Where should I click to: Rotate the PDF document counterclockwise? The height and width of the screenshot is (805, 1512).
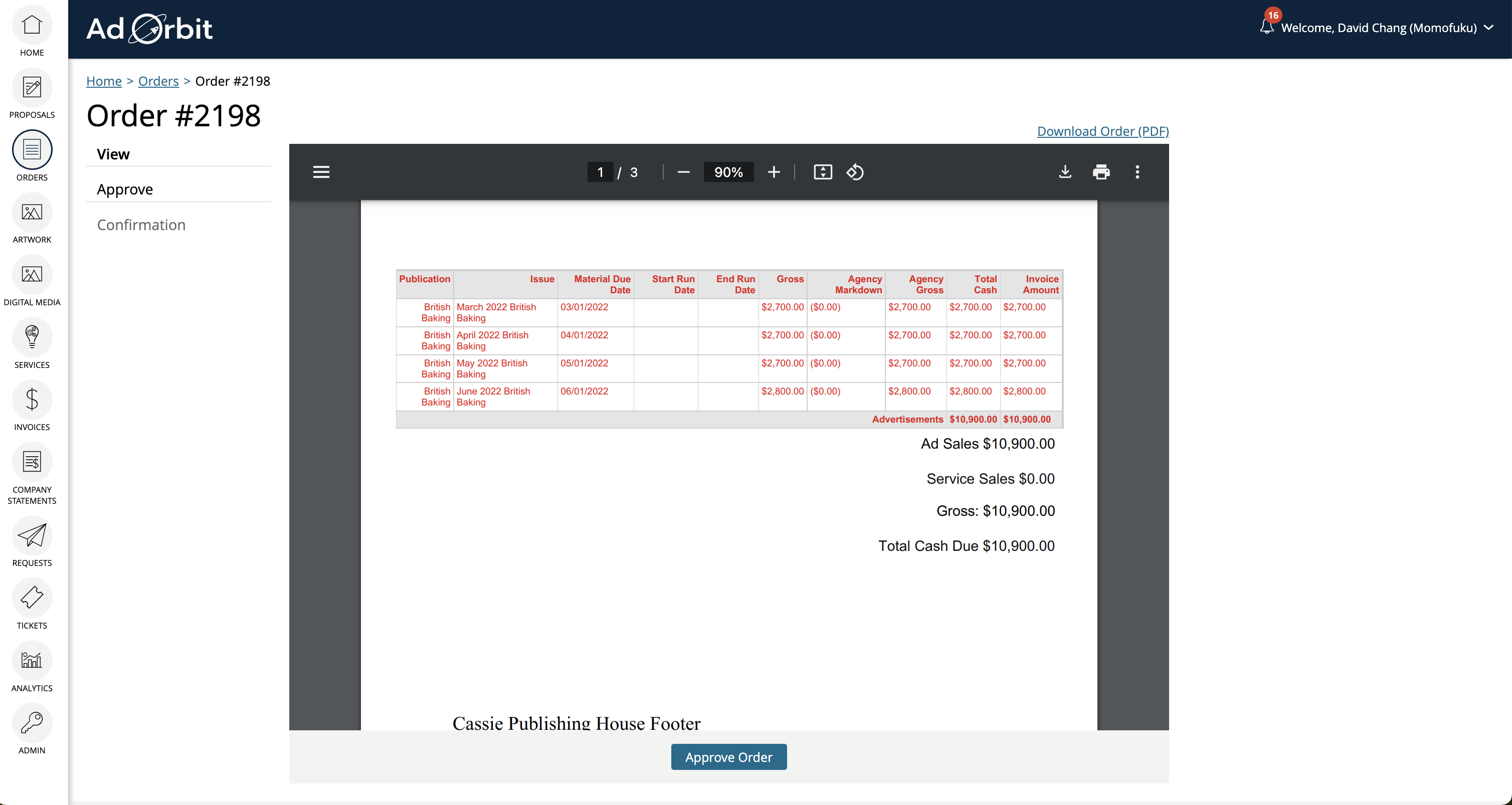pos(855,172)
